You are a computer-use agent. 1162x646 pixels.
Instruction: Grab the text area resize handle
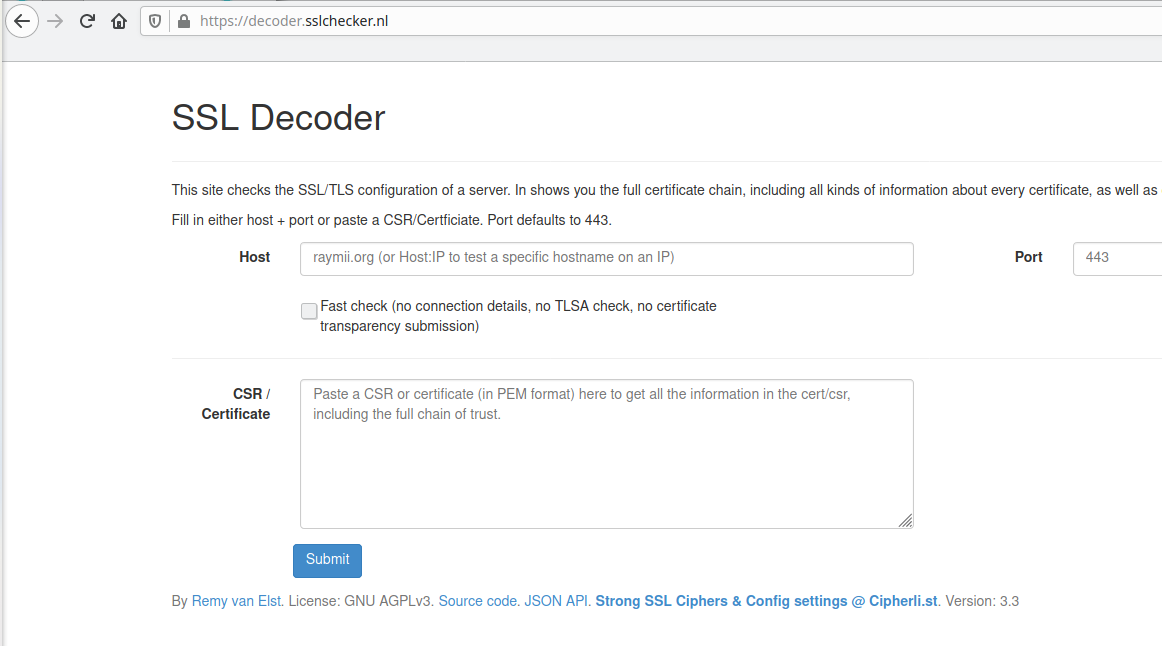click(905, 520)
